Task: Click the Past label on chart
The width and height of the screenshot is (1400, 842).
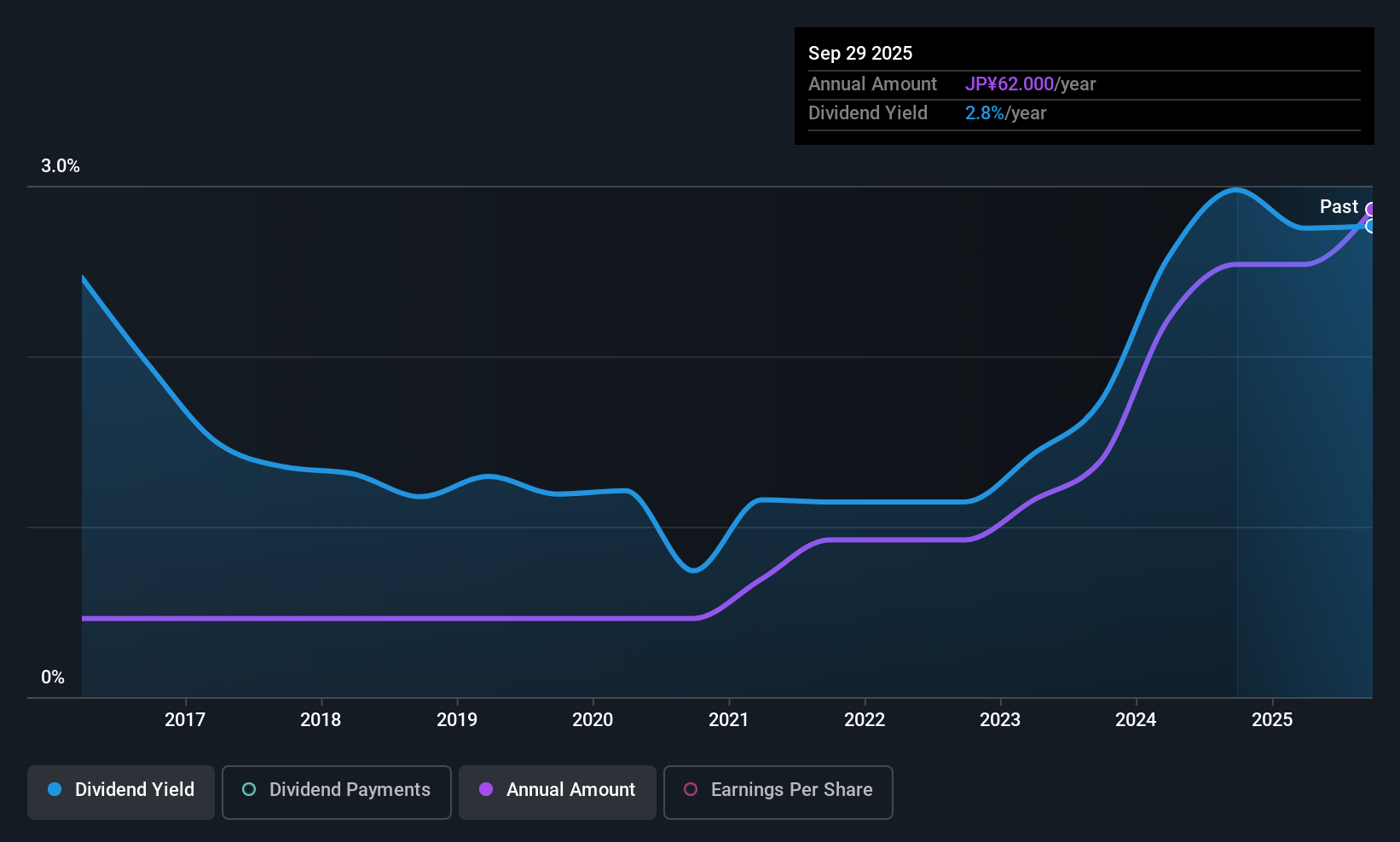Action: (x=1339, y=207)
